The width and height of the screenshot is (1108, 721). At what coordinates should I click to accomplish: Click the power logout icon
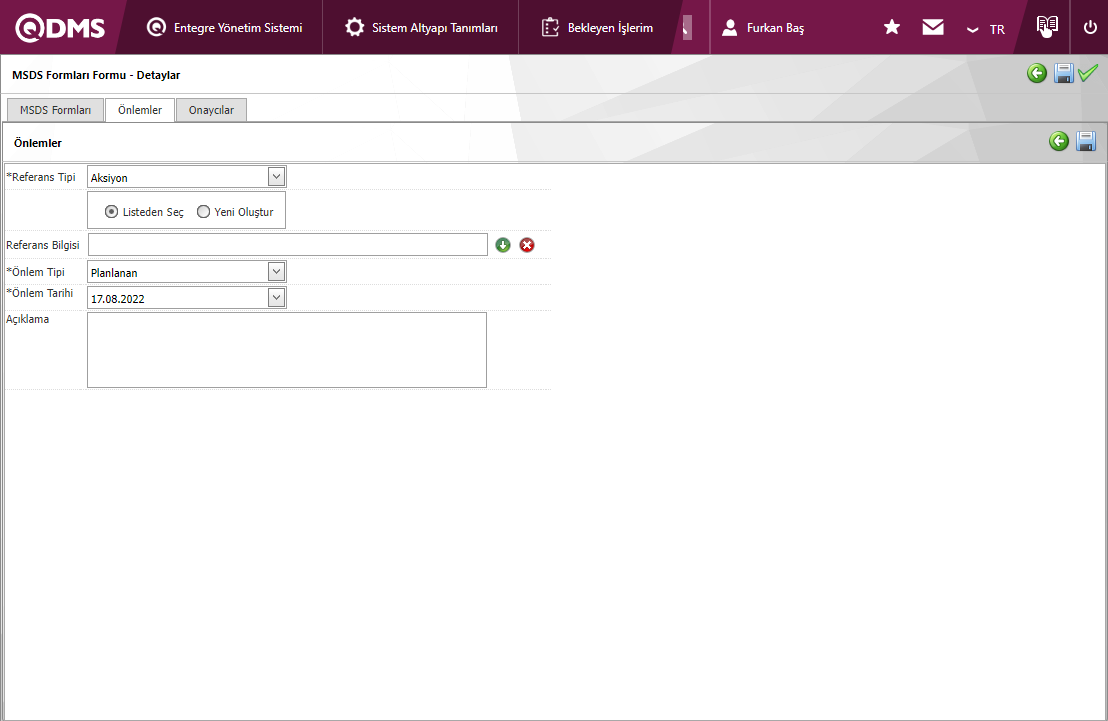pyautogui.click(x=1090, y=28)
